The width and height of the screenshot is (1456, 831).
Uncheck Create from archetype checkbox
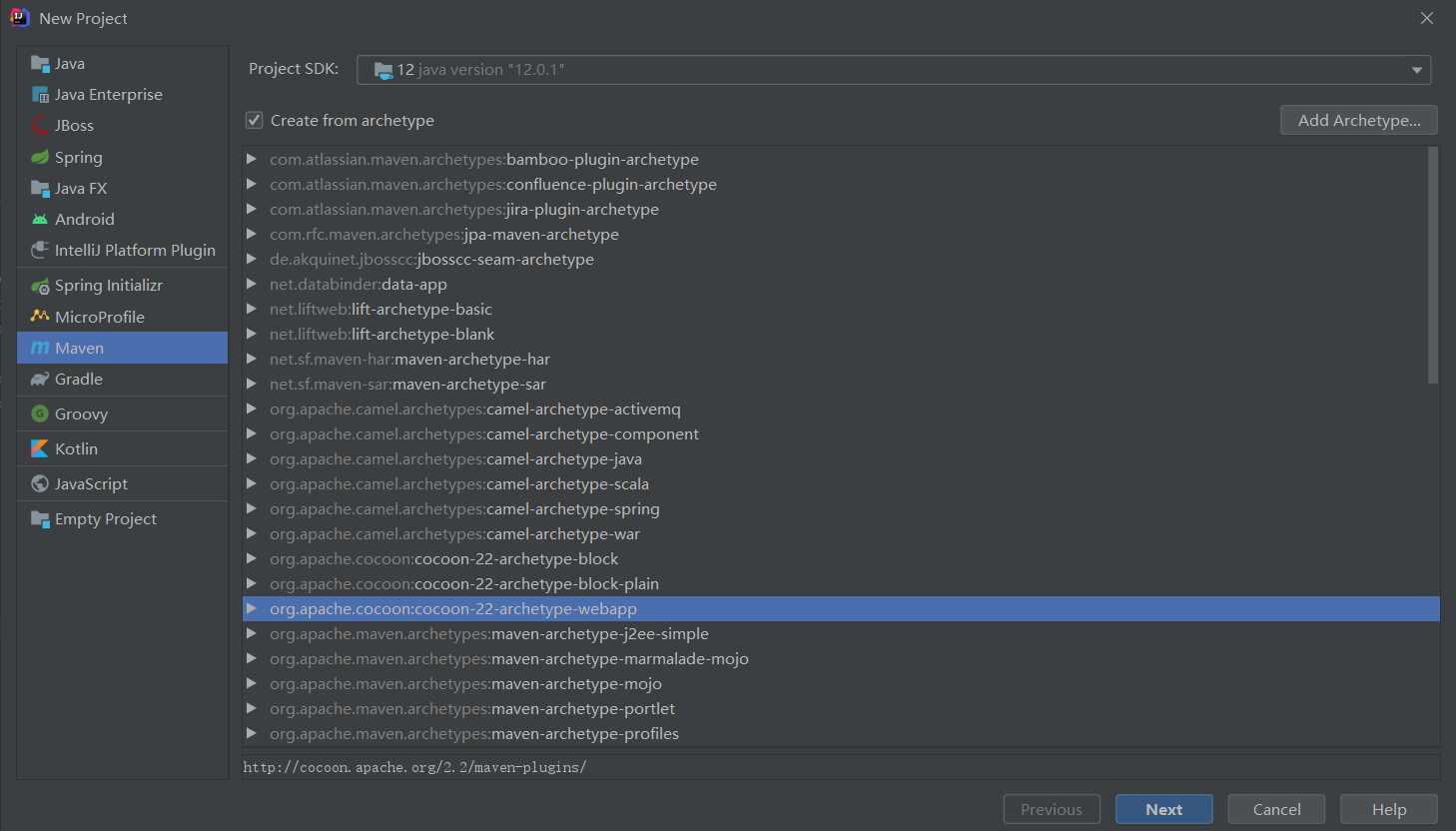(x=255, y=120)
